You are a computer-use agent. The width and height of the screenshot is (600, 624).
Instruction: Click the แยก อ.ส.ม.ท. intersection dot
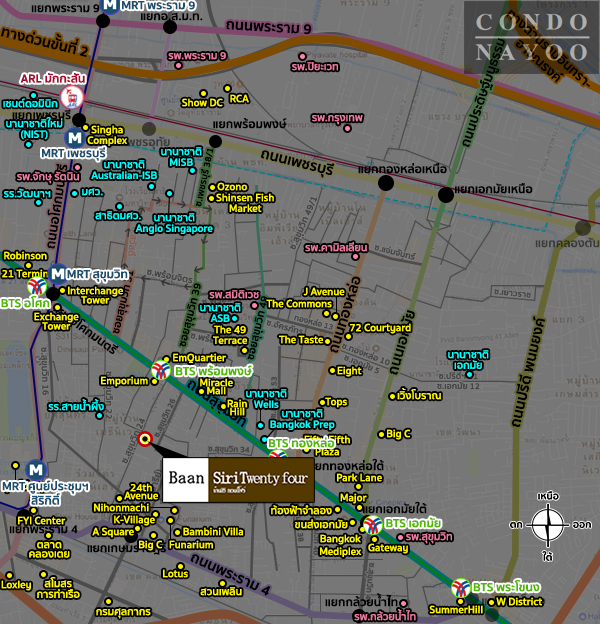170,27
